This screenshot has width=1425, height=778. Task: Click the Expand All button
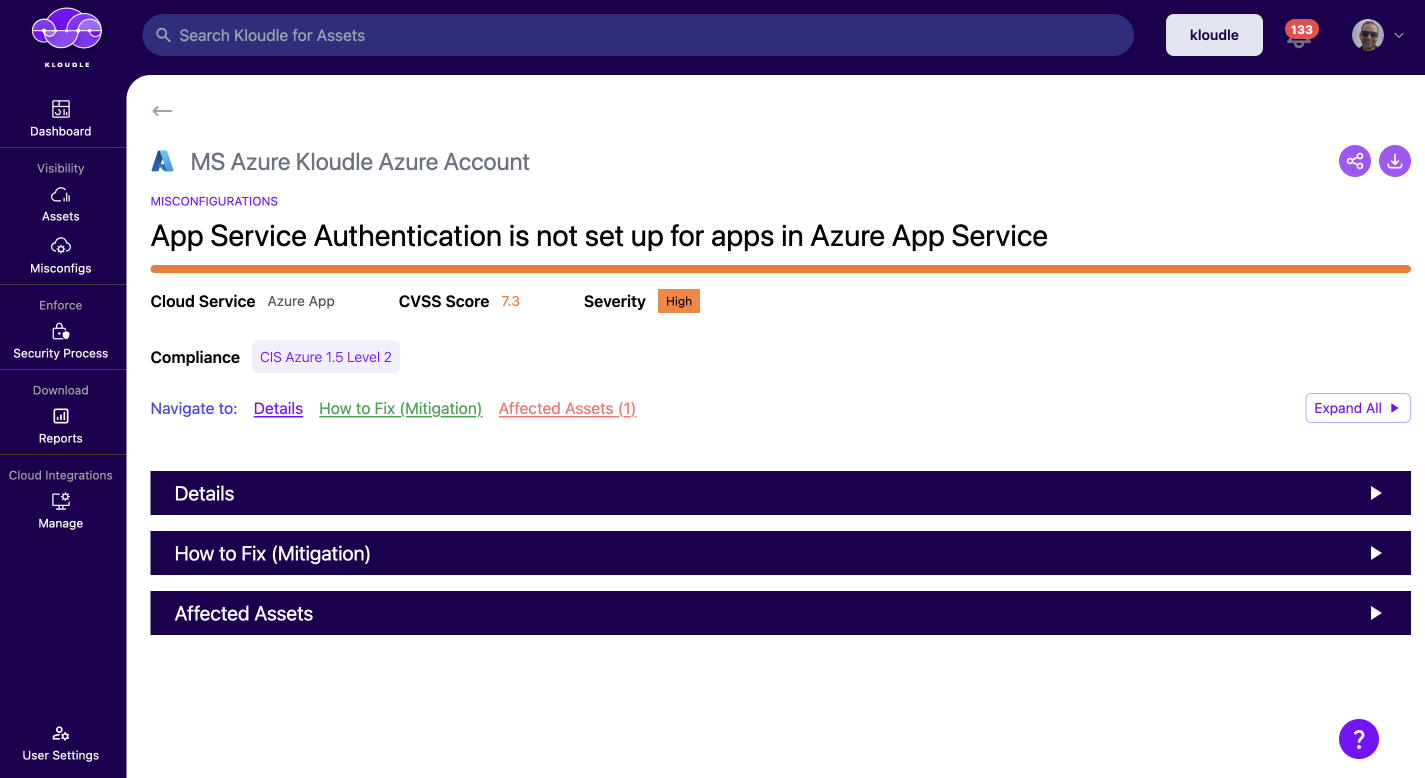(x=1357, y=408)
